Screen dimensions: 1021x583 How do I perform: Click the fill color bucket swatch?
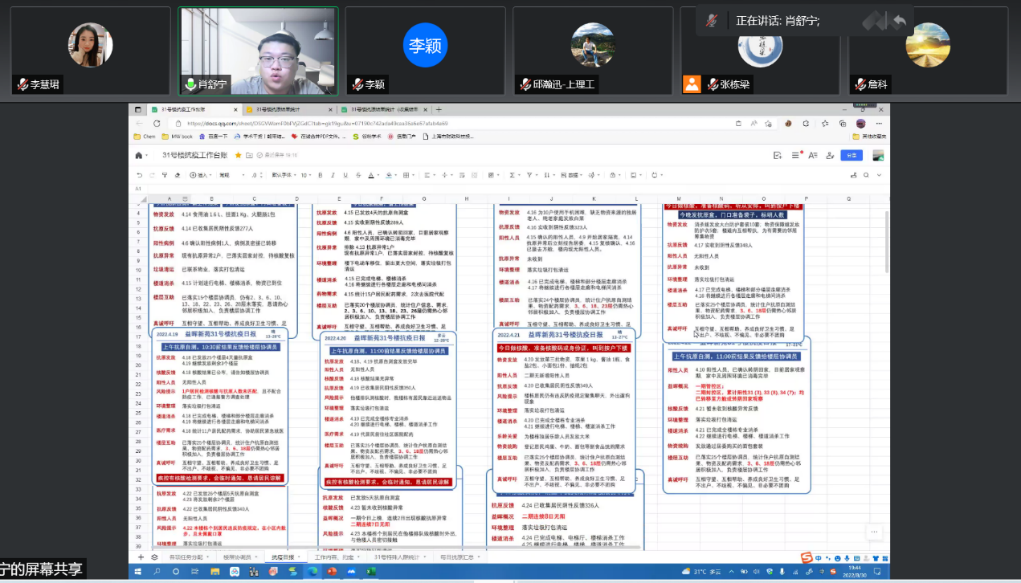pos(388,175)
